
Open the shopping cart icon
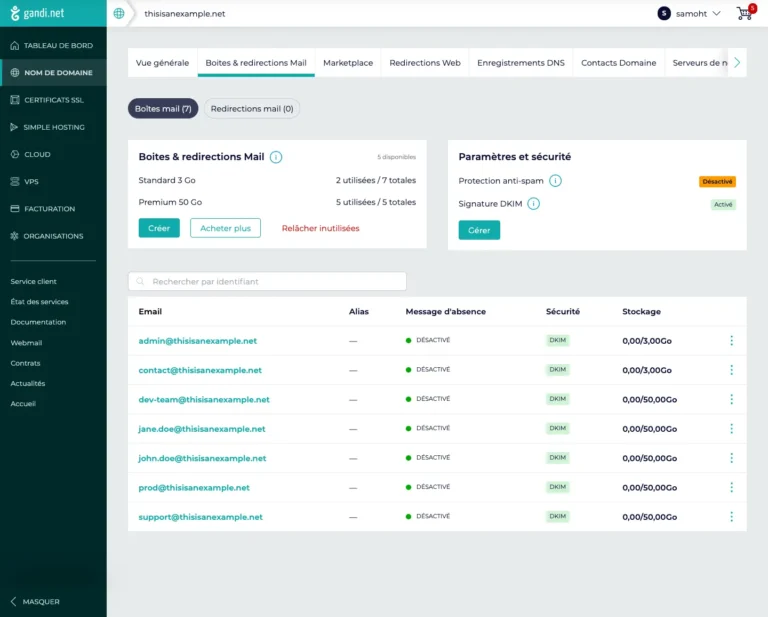point(744,14)
